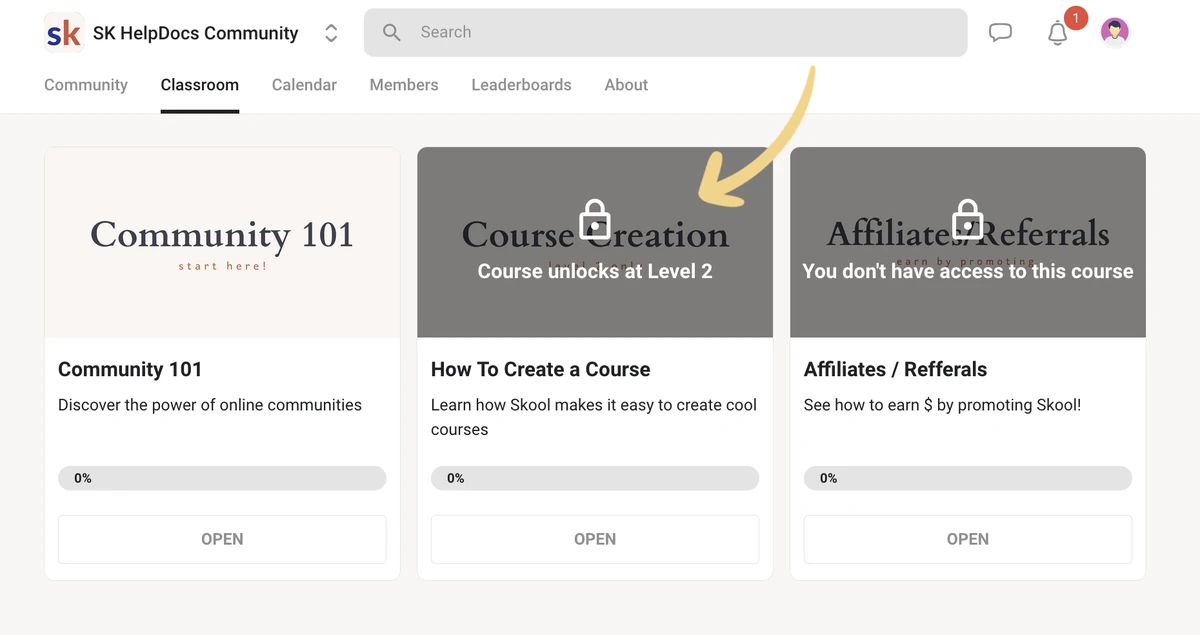Click the SK logo icon
Screen dimensions: 1200x635
coord(64,33)
